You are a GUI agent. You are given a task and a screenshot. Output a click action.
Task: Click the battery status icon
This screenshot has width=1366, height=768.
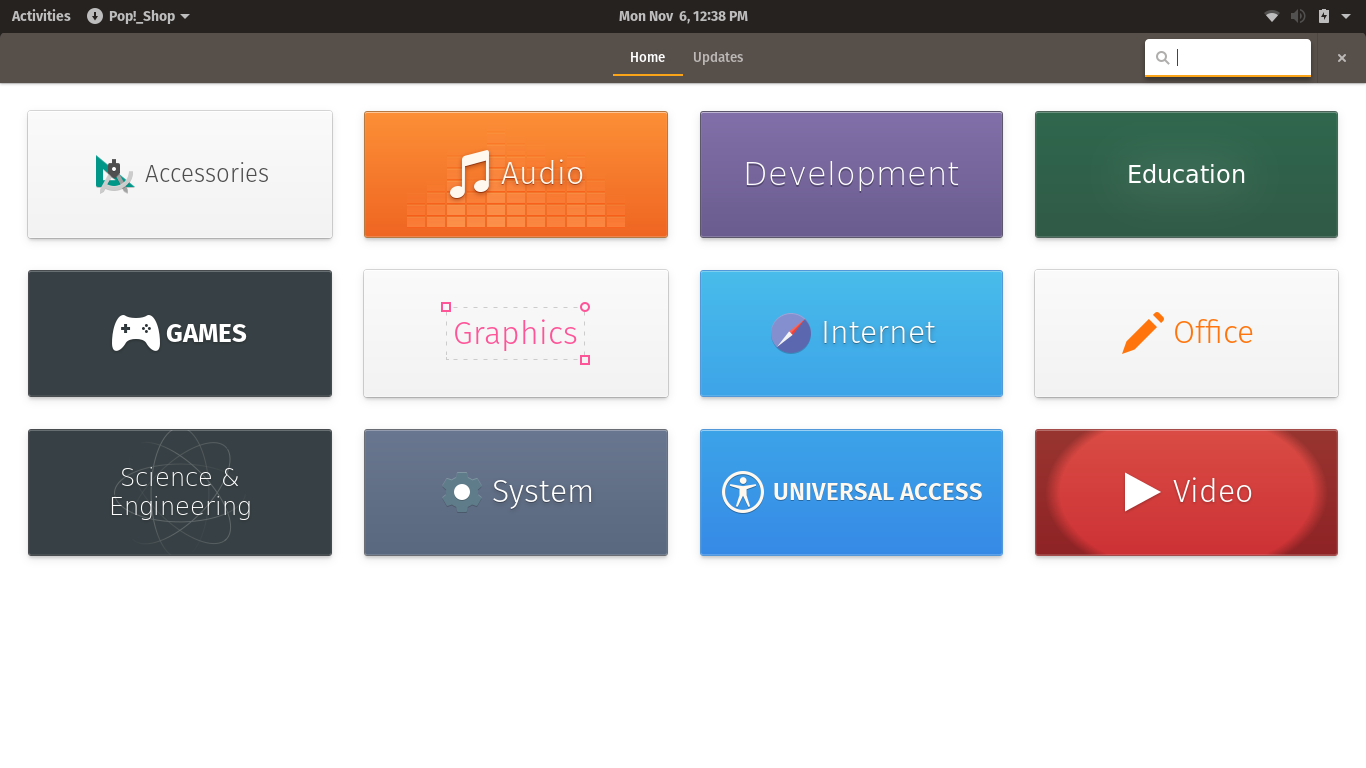[1324, 16]
